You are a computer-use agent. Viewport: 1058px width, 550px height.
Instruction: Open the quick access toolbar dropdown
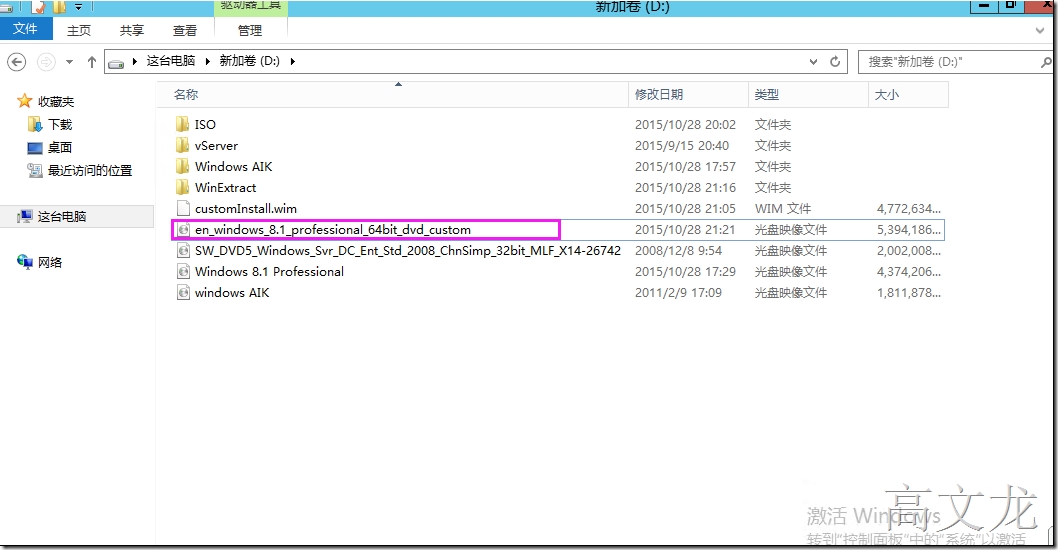click(x=79, y=7)
